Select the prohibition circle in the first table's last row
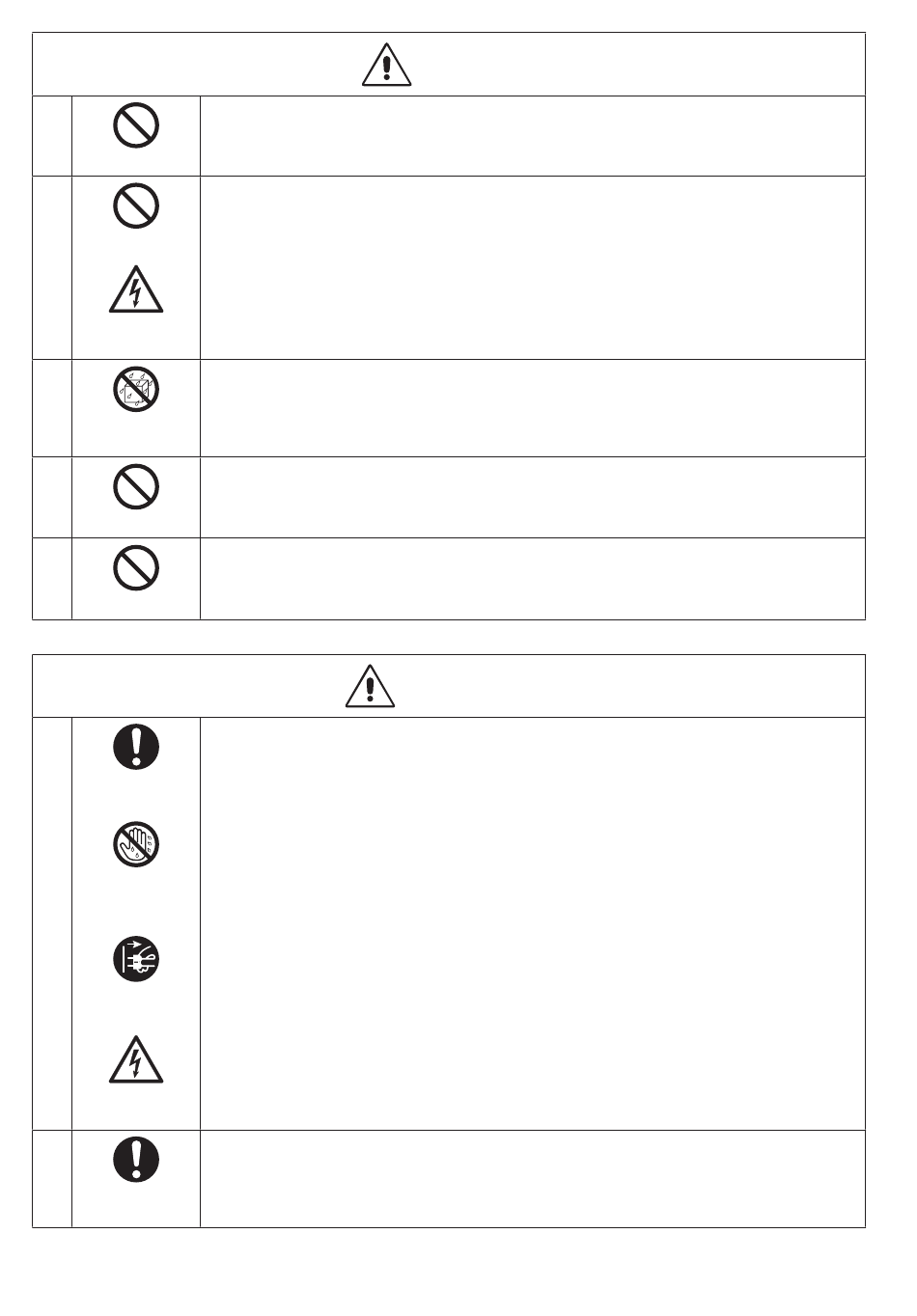 136,568
